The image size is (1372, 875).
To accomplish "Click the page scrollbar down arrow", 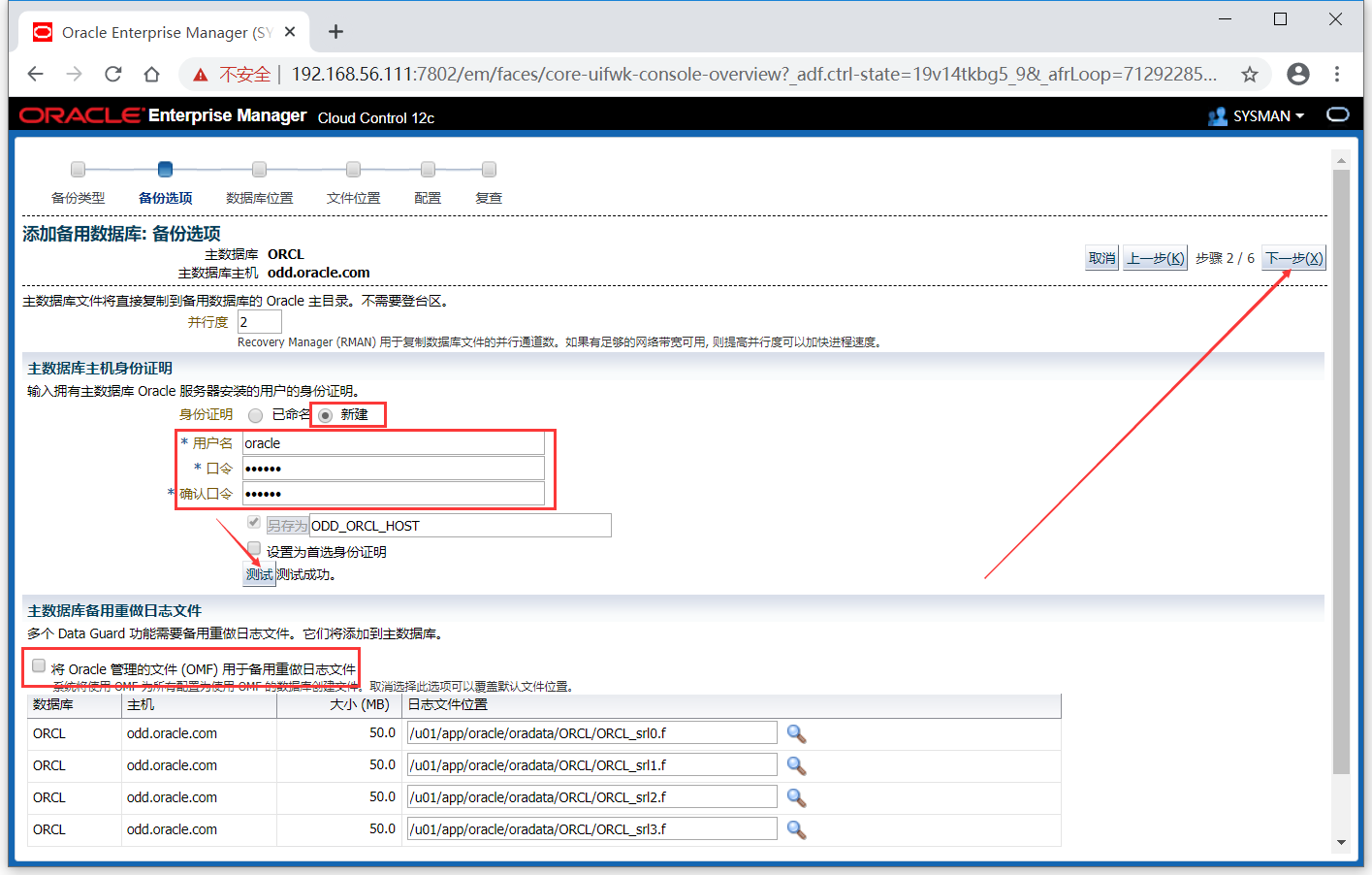I will [x=1341, y=842].
